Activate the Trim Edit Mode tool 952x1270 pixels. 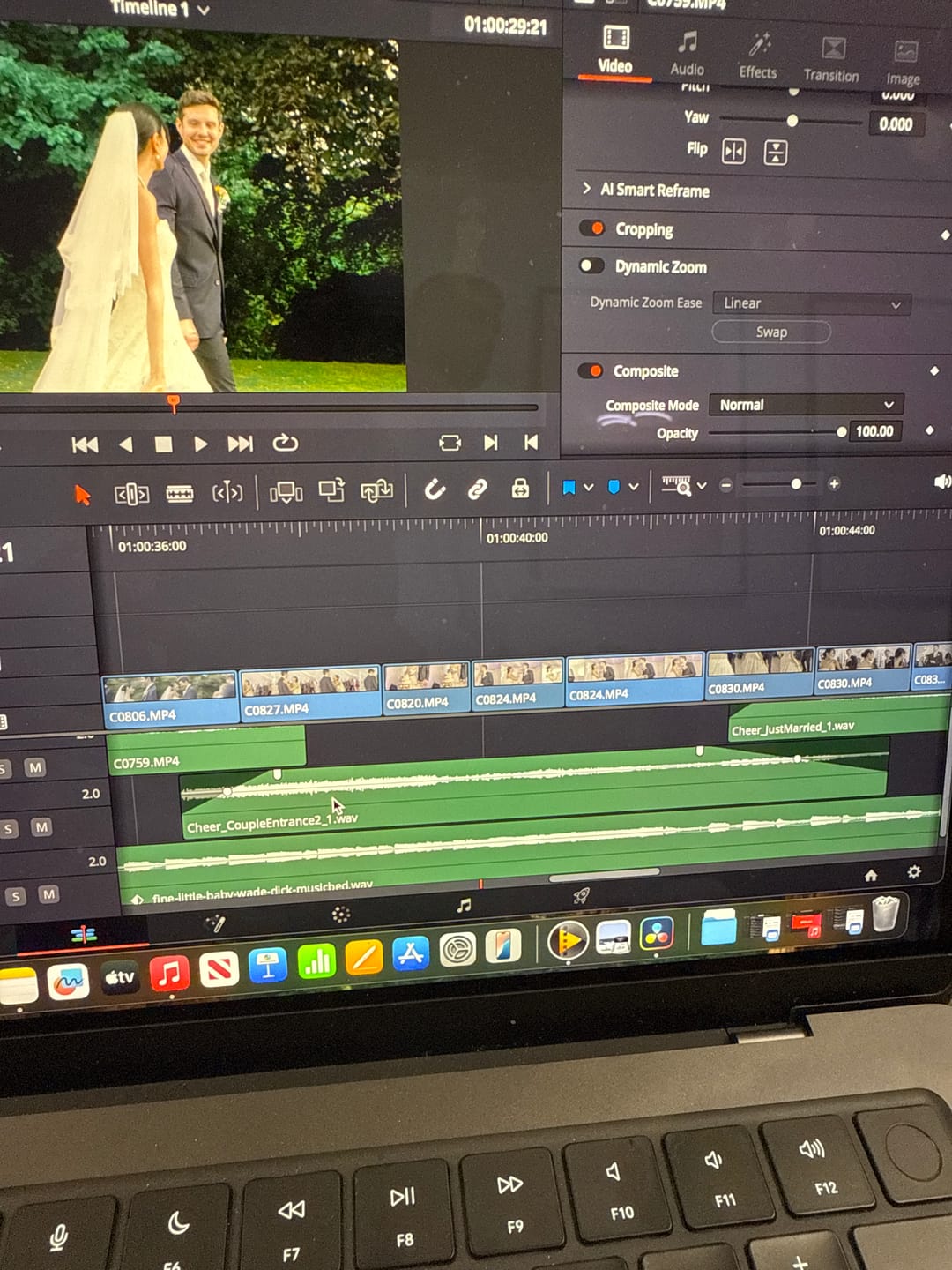[x=131, y=495]
